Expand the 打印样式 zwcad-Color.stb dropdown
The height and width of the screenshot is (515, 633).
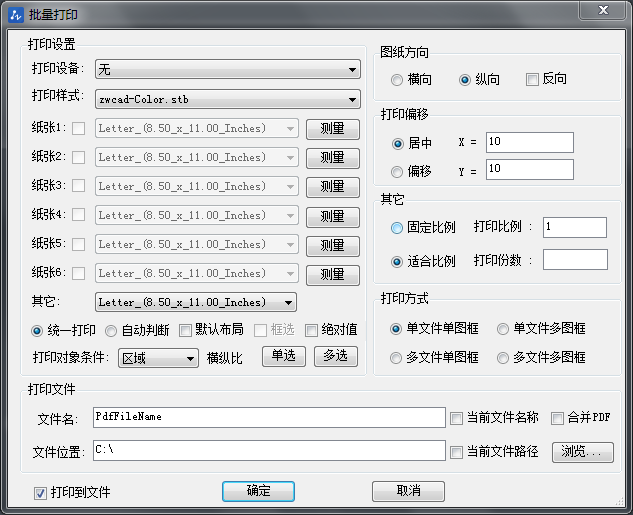click(227, 99)
